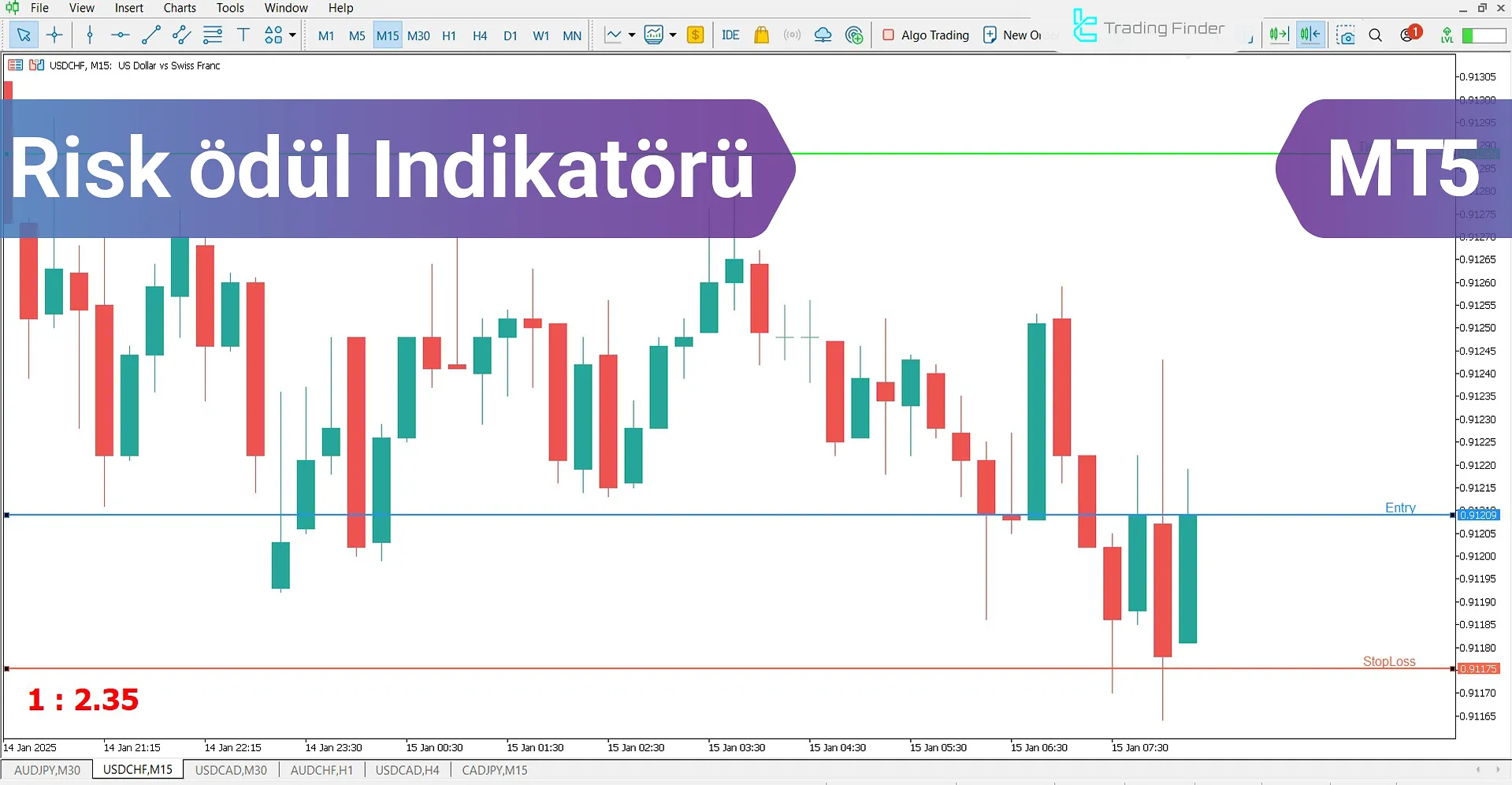Disable the chart shift toggle
The width and height of the screenshot is (1512, 785).
point(1310,34)
